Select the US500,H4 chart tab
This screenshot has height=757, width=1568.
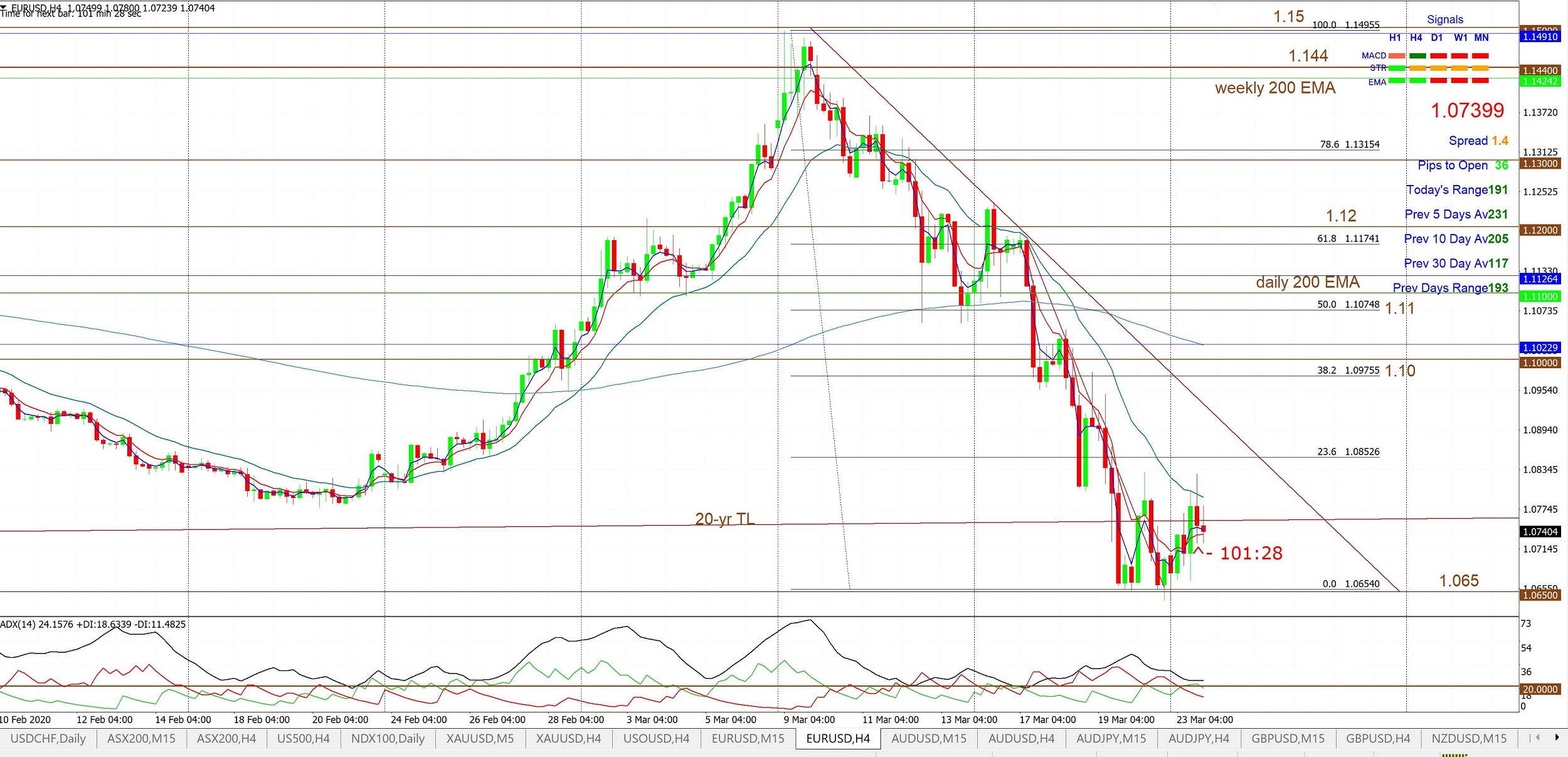coord(304,739)
